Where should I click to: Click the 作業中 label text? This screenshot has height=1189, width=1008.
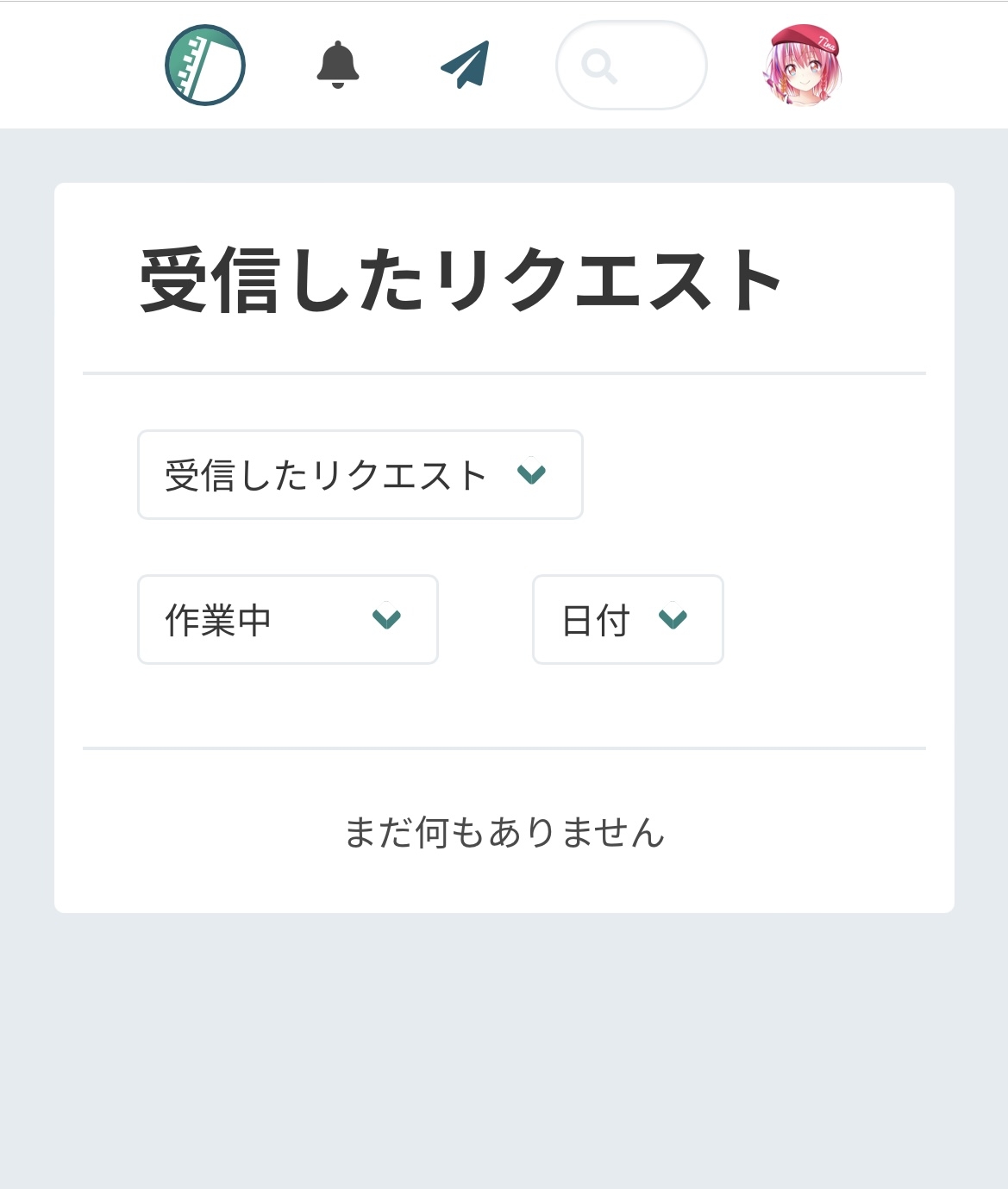click(218, 620)
